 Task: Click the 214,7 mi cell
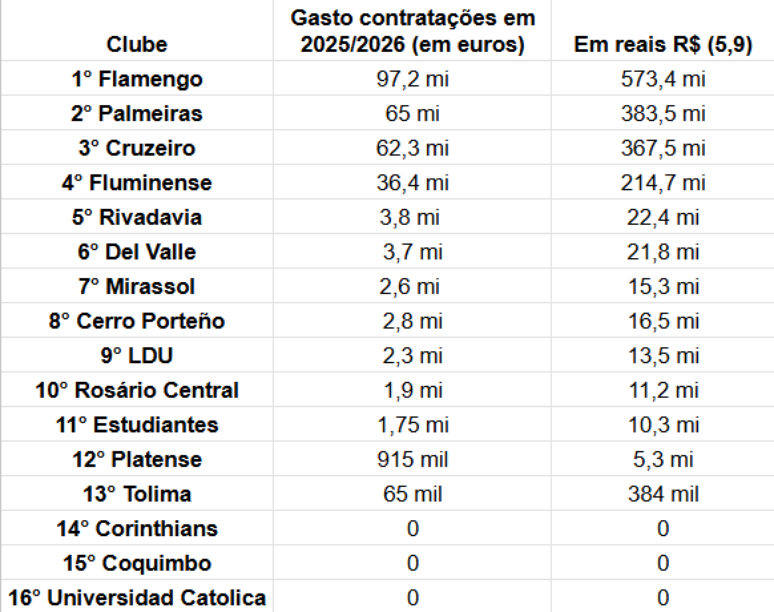tap(662, 182)
